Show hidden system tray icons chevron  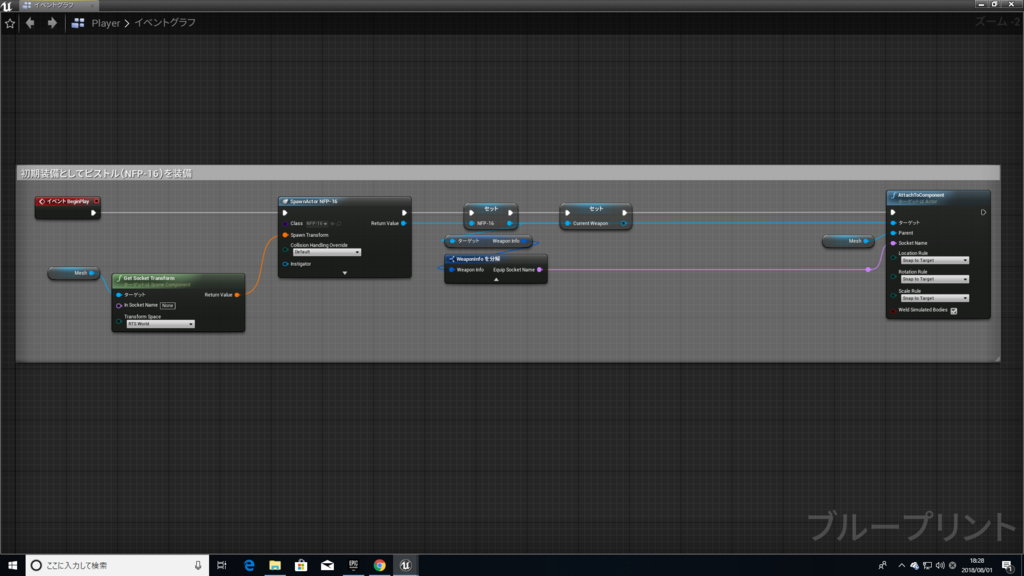[901, 566]
